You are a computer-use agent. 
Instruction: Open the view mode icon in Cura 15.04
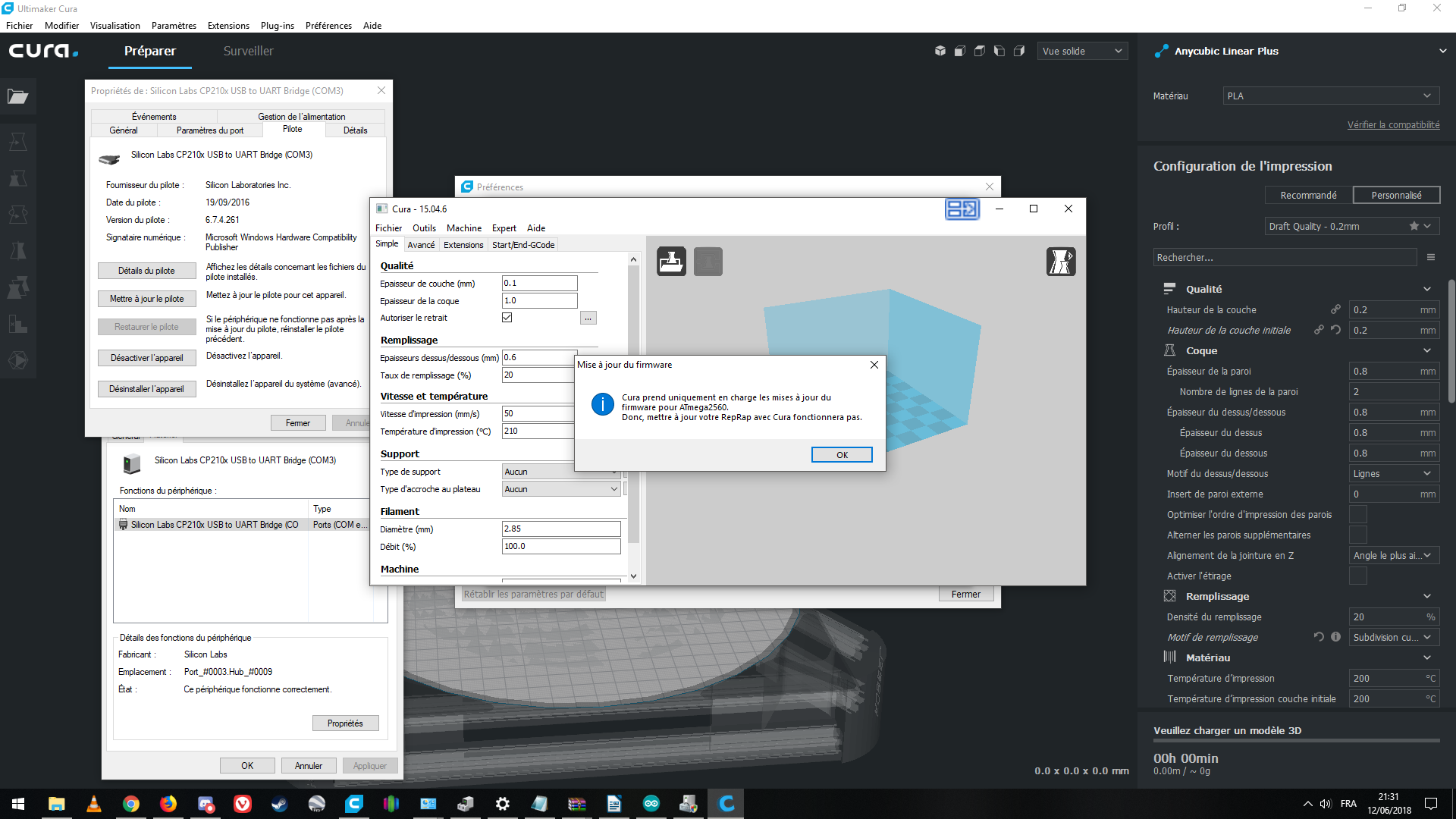click(x=1061, y=262)
